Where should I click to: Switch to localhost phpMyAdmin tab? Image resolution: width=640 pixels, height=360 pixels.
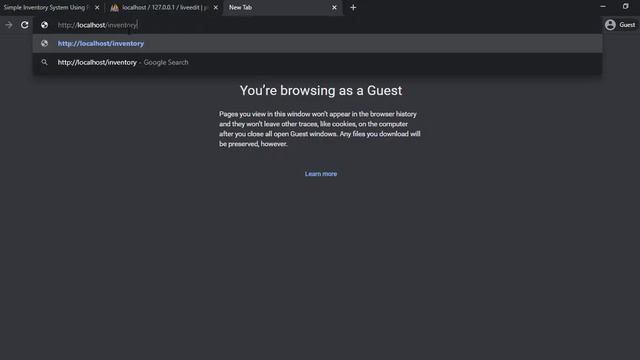pos(165,7)
